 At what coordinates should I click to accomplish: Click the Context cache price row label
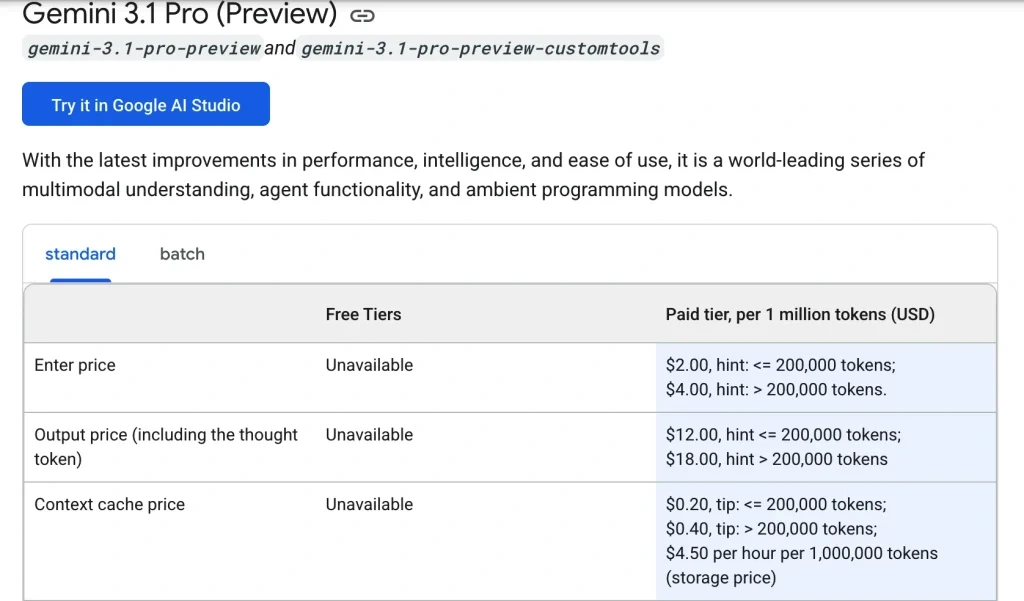(109, 504)
